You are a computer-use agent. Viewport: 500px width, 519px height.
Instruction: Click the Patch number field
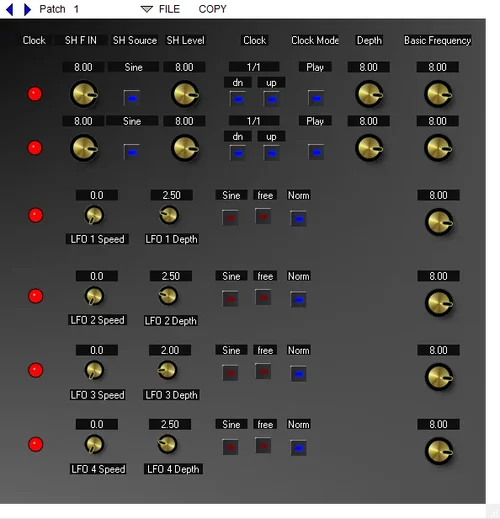[x=76, y=9]
